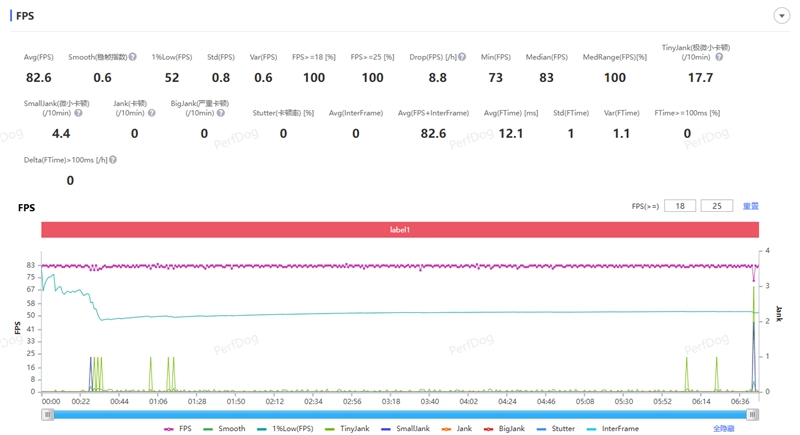Viewport: 800px width, 435px height.
Task: Click help icon for TinyJank metric
Action: tap(719, 57)
